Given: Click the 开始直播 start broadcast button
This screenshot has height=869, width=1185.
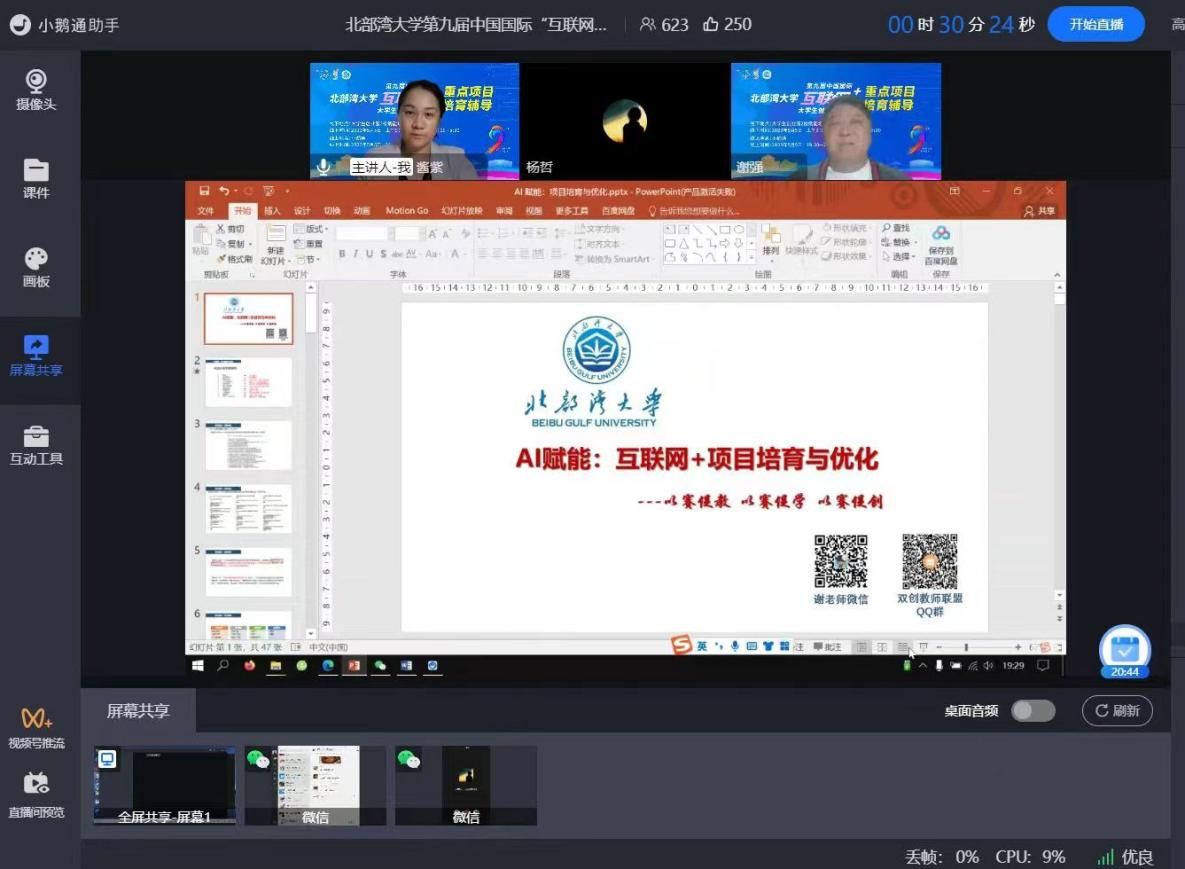Looking at the screenshot, I should tap(1096, 25).
